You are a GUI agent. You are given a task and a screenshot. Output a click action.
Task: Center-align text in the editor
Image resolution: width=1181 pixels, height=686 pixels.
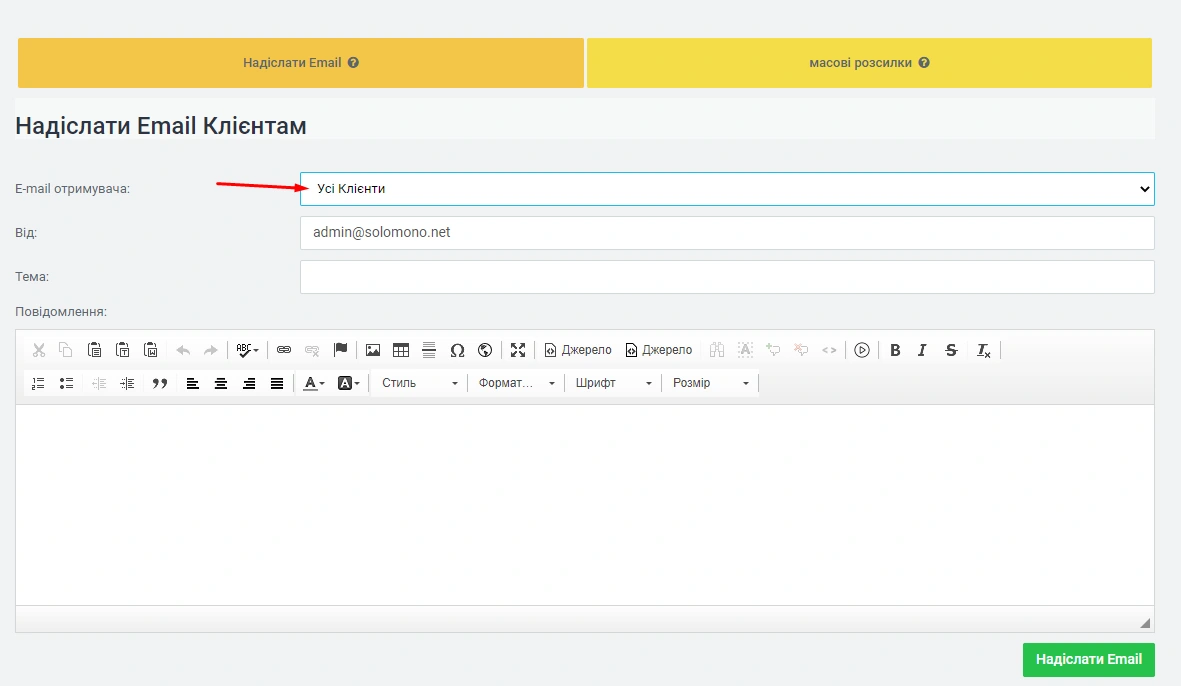point(221,383)
